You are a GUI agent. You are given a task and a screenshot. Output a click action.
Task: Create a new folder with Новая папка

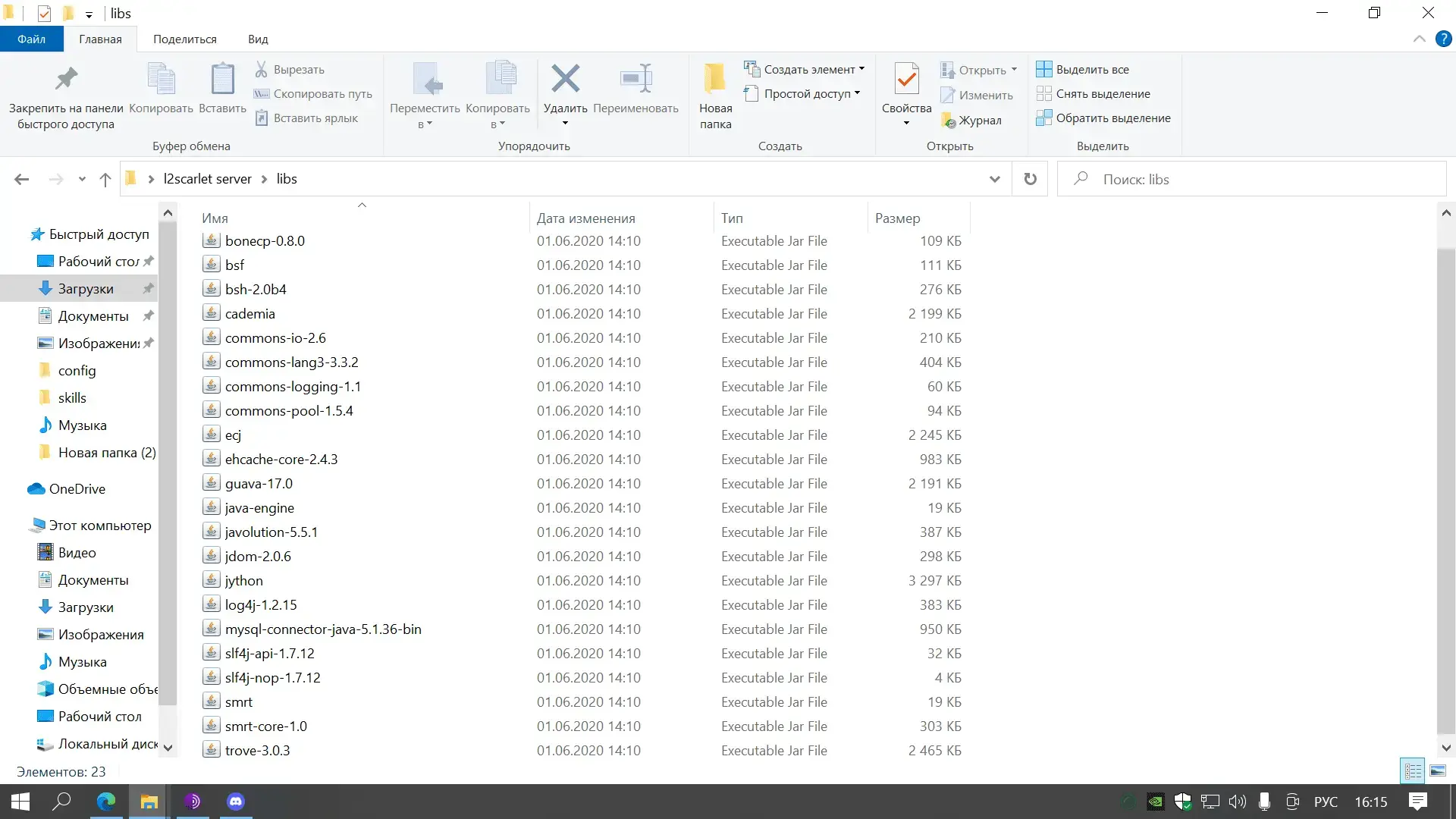pos(715,96)
